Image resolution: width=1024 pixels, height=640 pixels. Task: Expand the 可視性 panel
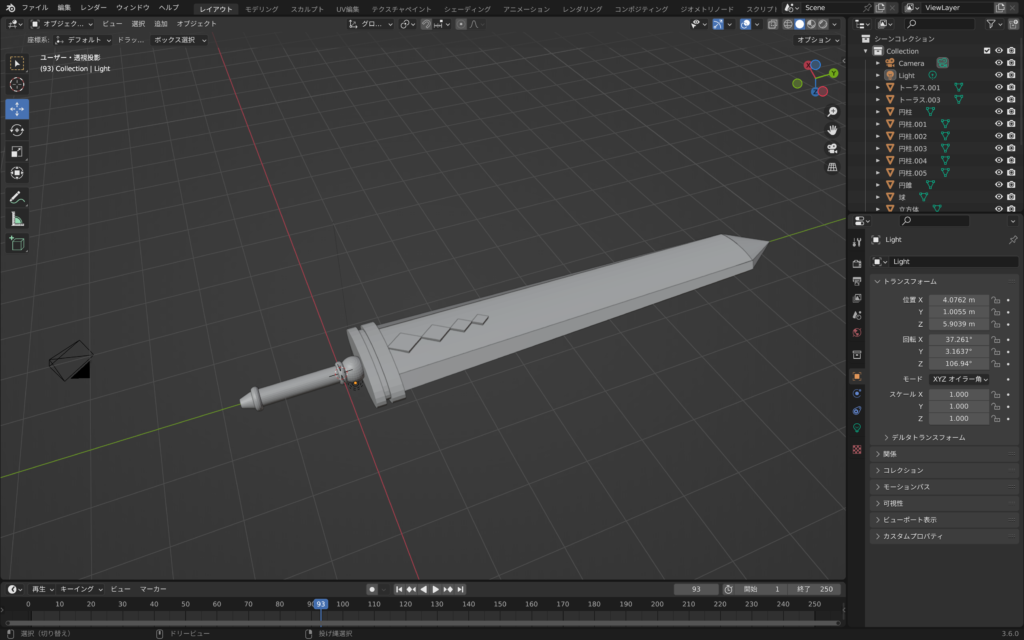pos(893,504)
